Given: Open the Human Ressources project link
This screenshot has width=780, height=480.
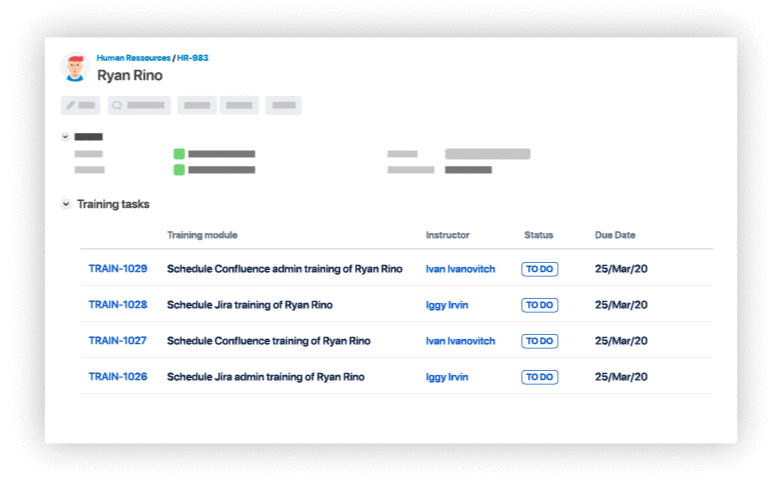Looking at the screenshot, I should (133, 58).
